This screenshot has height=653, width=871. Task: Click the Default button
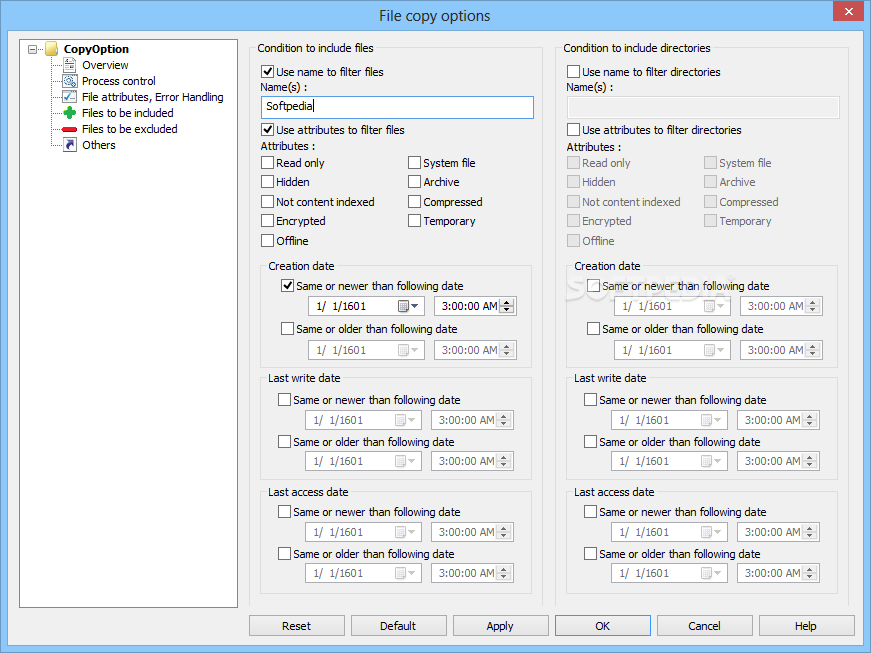pos(398,626)
